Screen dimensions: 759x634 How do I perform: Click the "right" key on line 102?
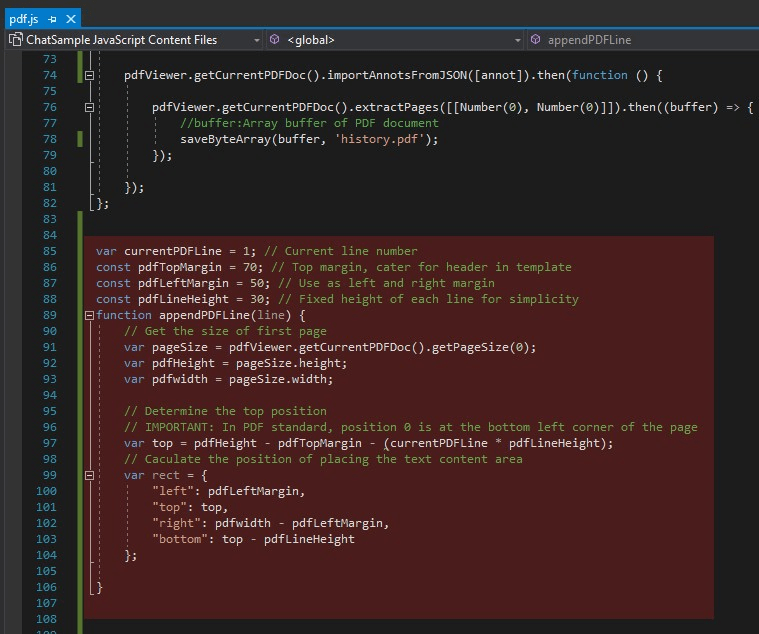[x=176, y=523]
